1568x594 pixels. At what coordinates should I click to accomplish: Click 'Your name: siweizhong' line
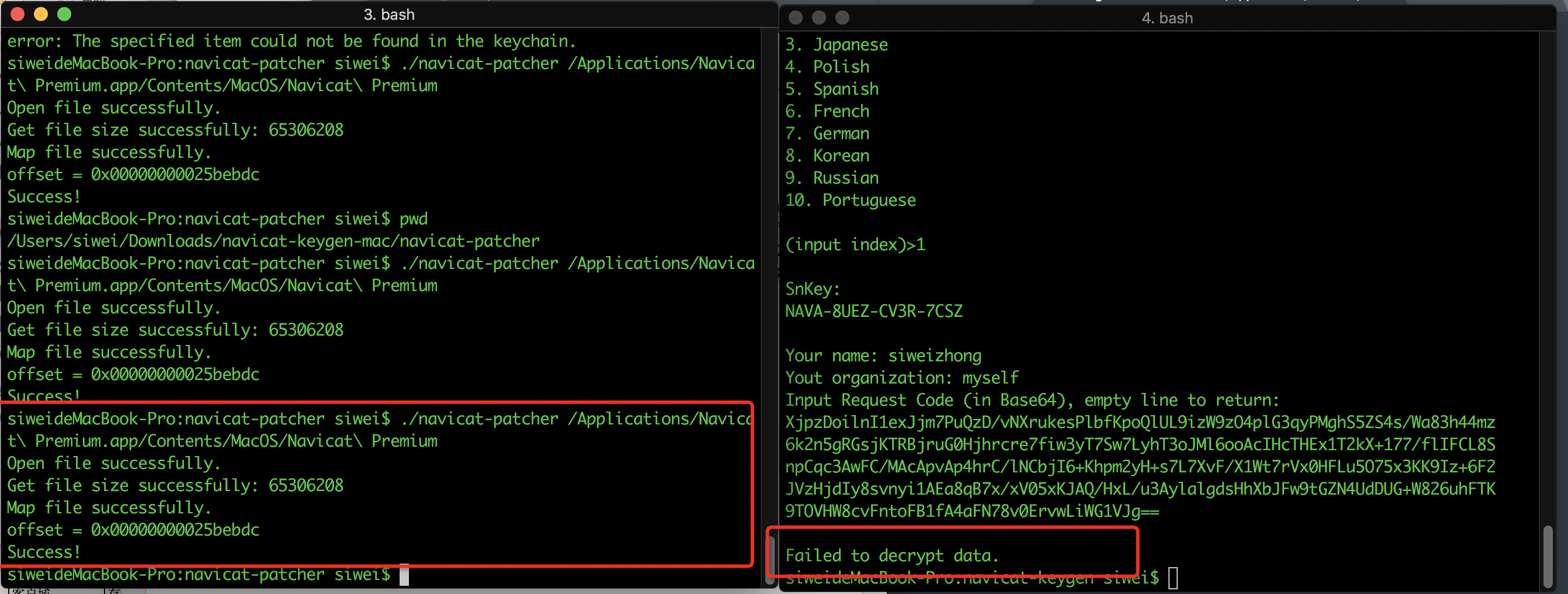pos(883,356)
